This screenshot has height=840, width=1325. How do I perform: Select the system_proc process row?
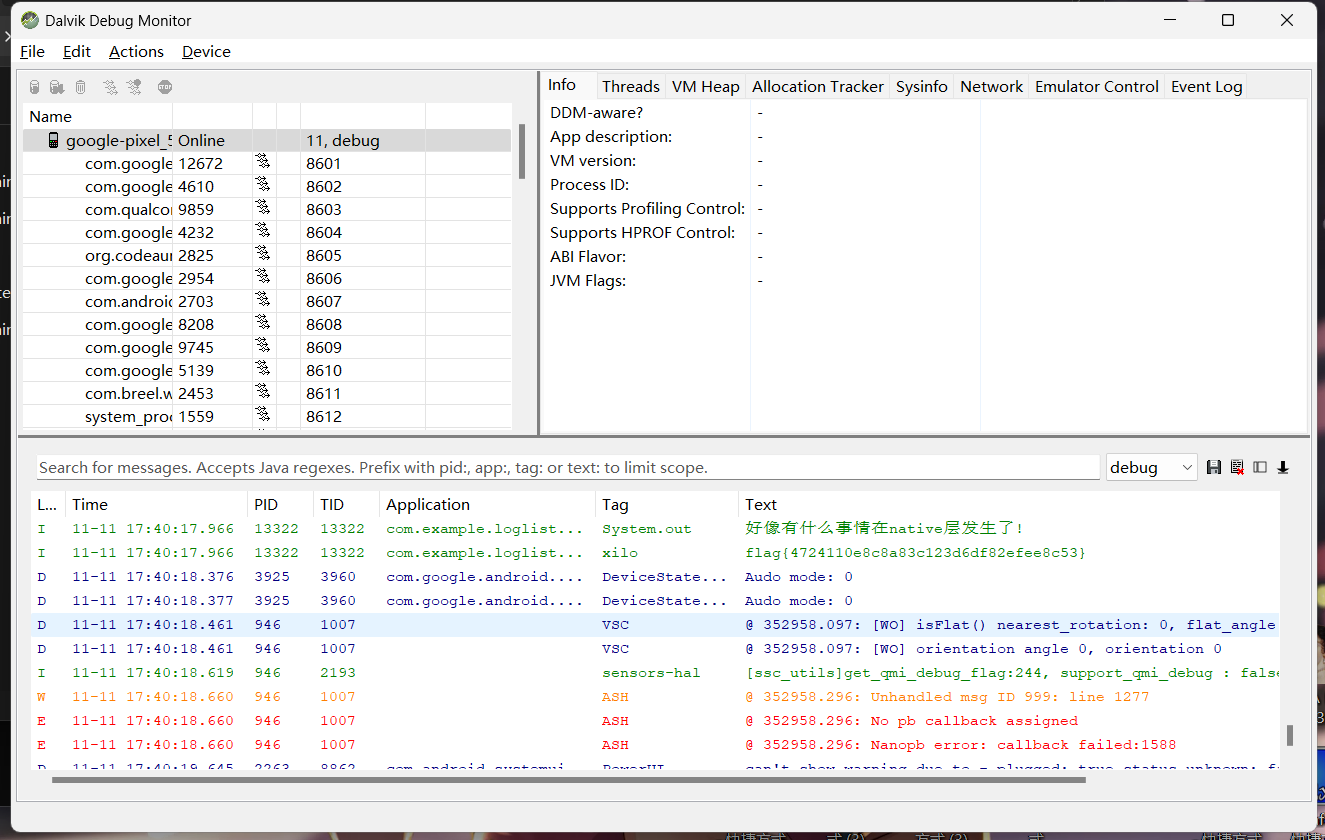(267, 416)
